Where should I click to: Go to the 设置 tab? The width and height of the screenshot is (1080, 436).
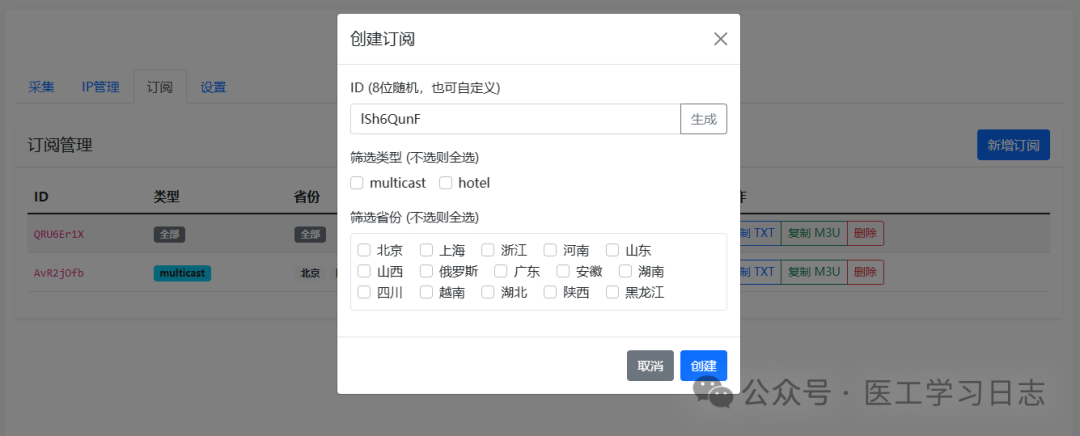point(214,87)
